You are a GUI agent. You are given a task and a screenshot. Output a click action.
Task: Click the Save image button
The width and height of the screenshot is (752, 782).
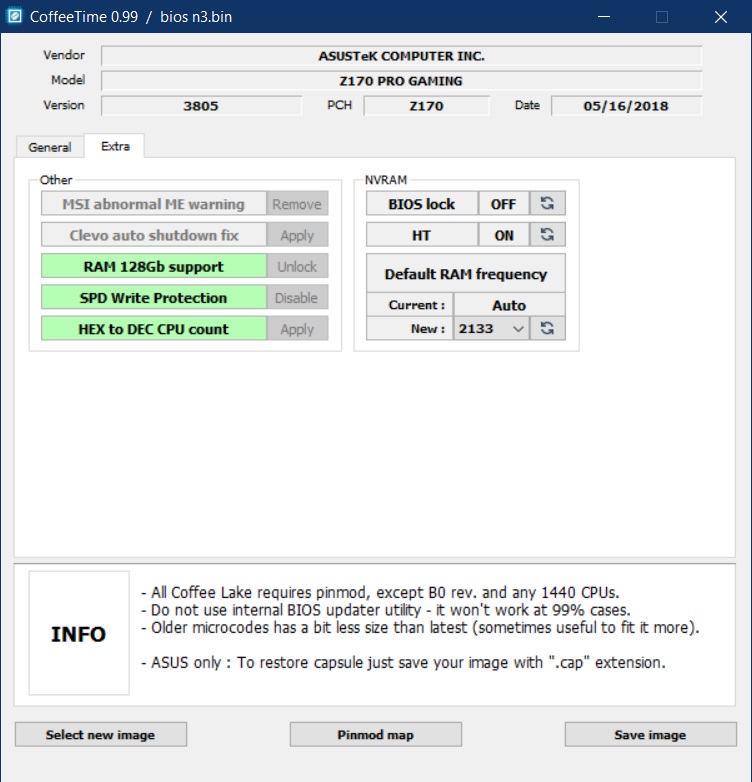click(x=650, y=734)
